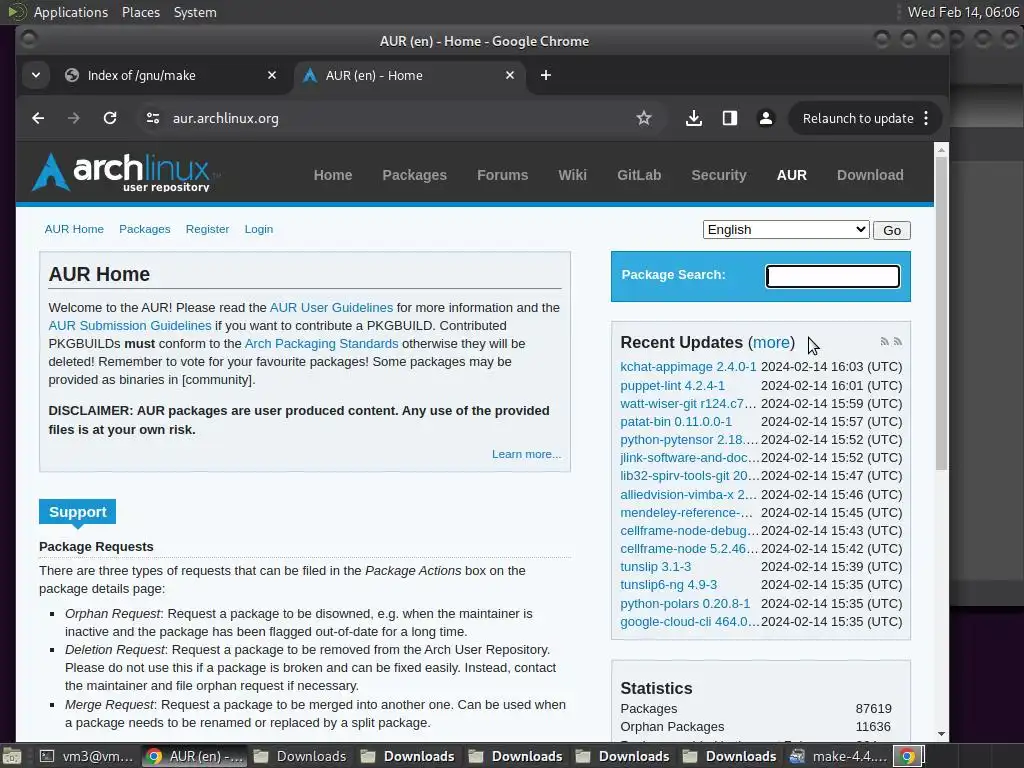This screenshot has width=1024, height=768.
Task: Open patat-bin 0.11.0.0-1 package
Action: tap(676, 422)
